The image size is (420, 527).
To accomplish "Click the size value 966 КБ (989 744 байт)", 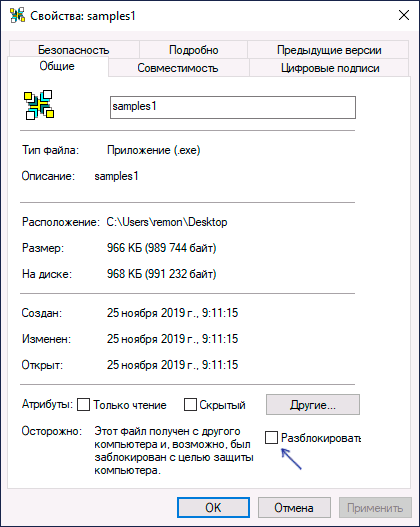I will point(162,248).
